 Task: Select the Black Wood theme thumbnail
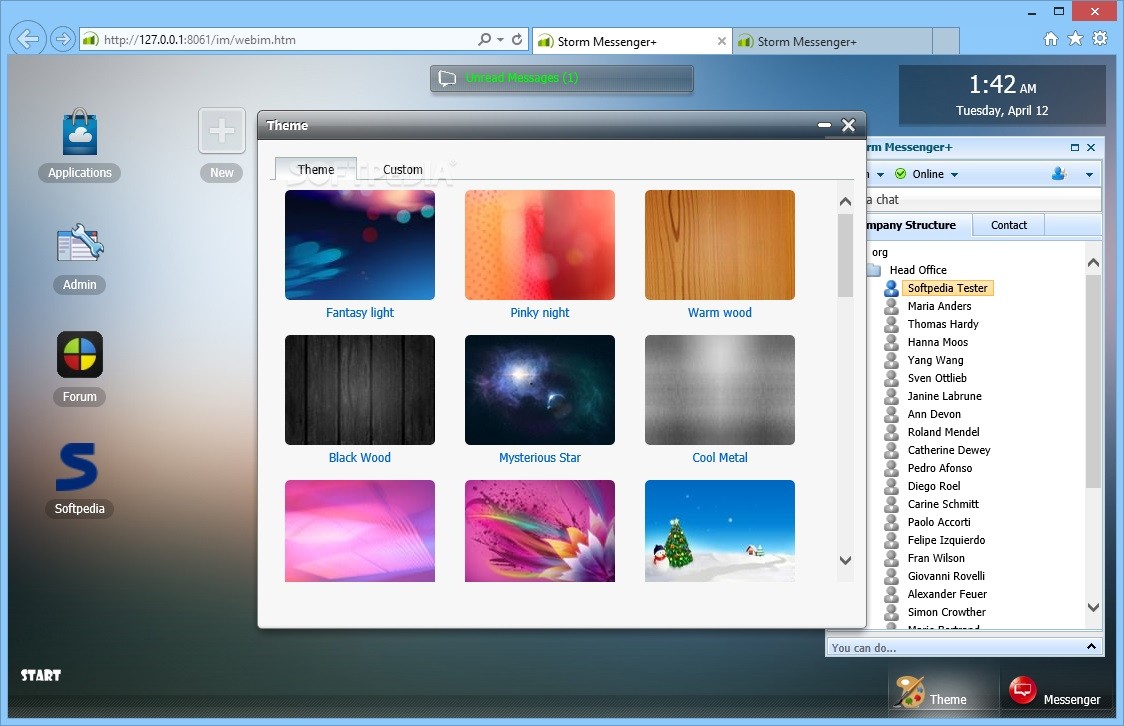click(x=360, y=390)
